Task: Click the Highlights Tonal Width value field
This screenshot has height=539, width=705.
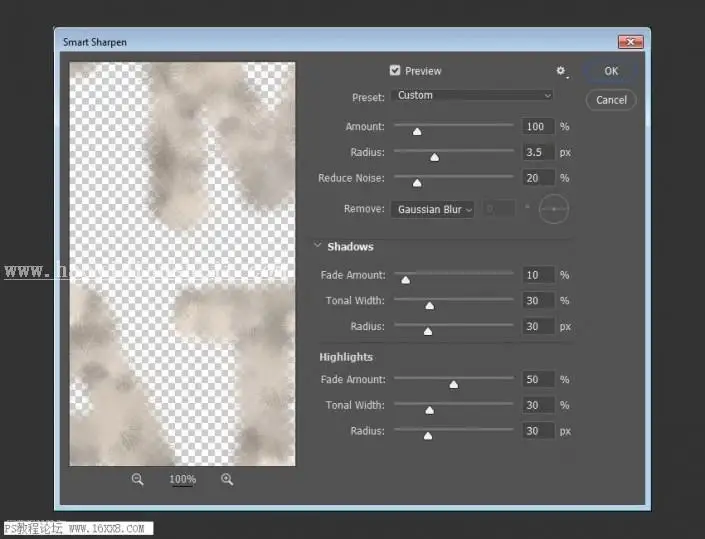Action: coord(538,405)
